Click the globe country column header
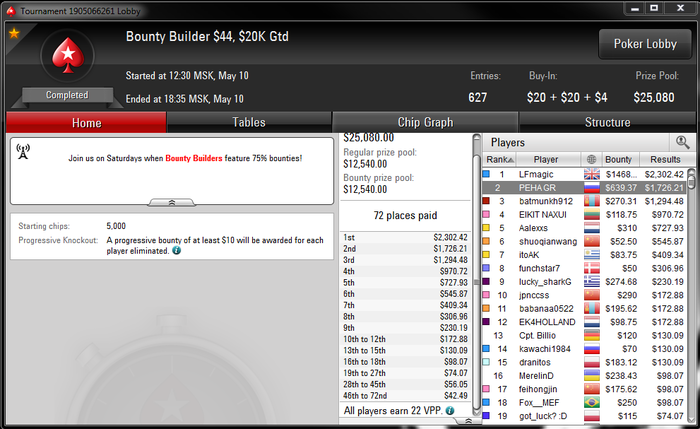This screenshot has height=429, width=700. (592, 159)
